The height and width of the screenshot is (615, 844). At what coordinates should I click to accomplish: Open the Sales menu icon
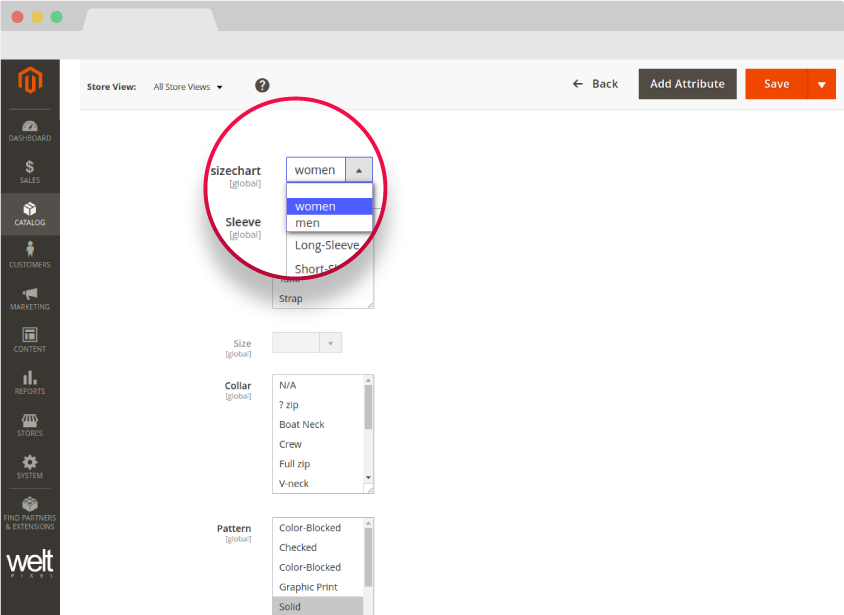click(x=29, y=172)
